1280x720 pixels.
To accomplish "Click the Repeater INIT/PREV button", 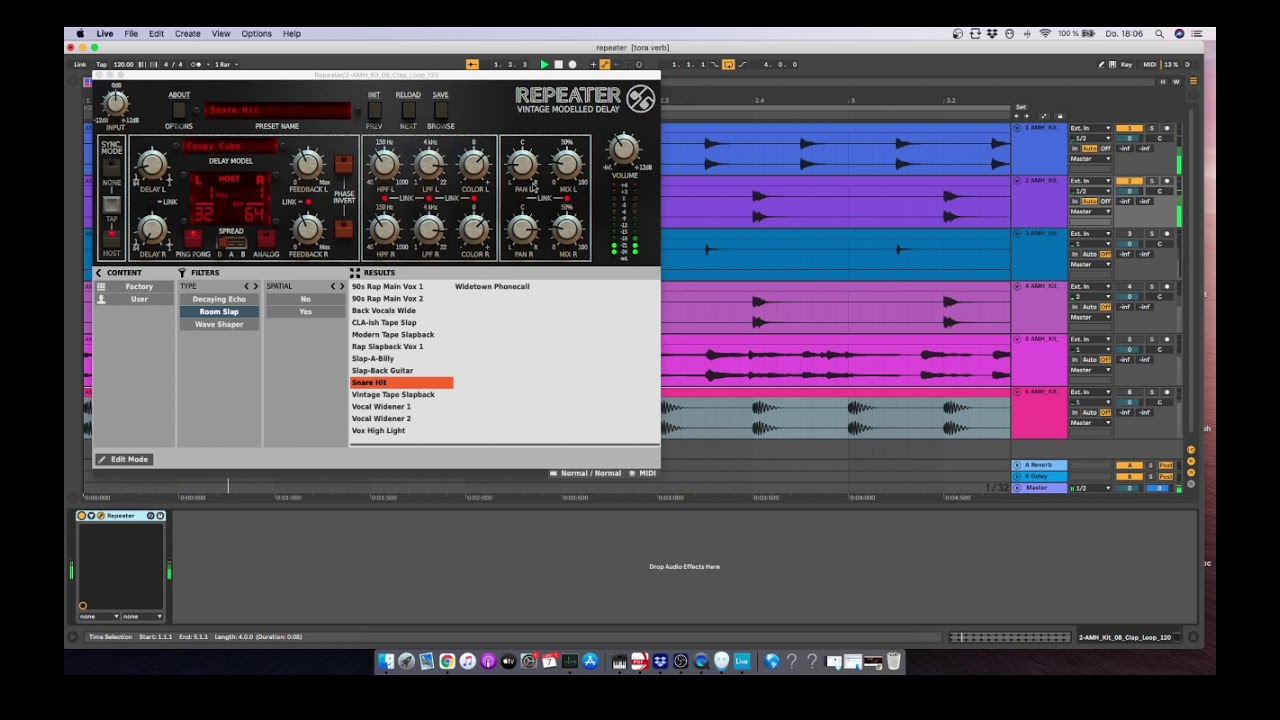I will tap(374, 110).
